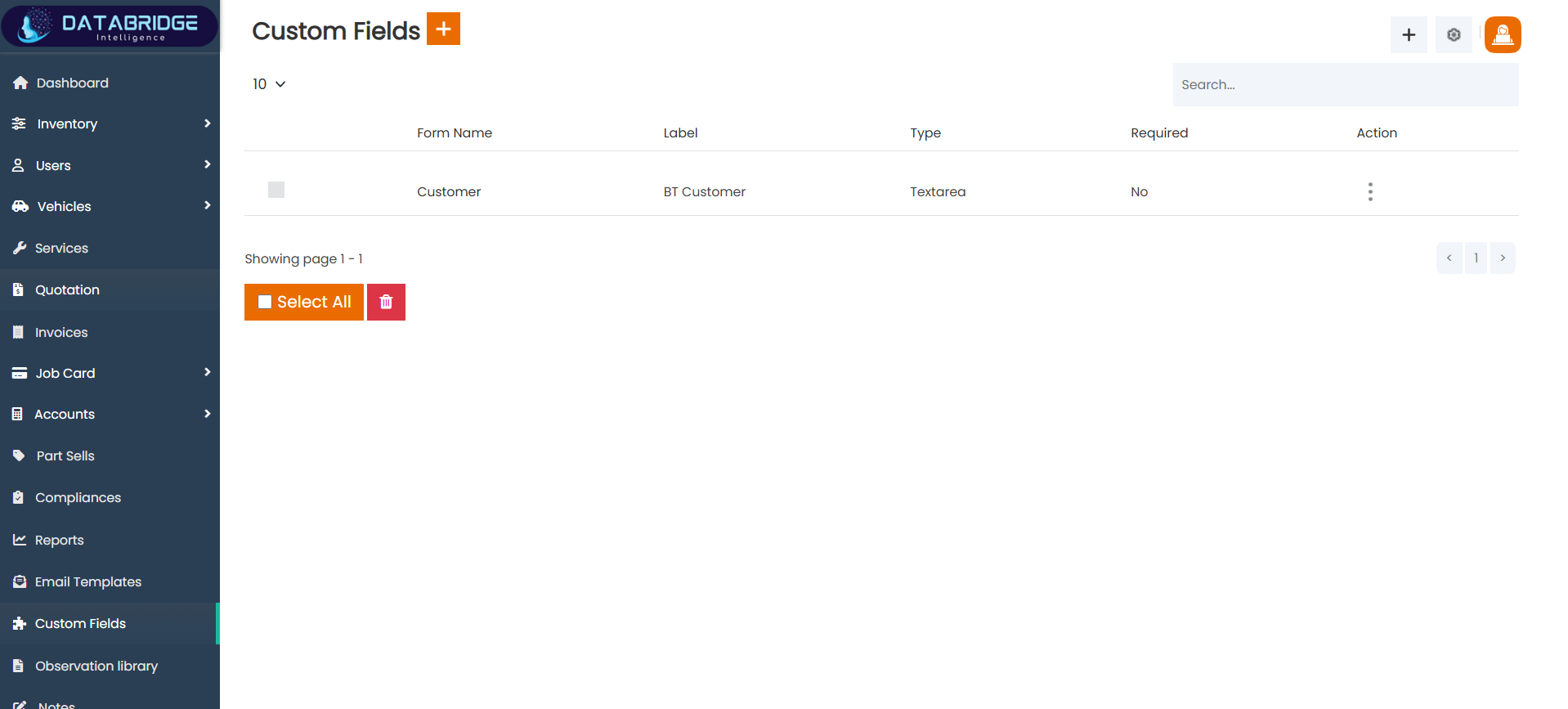Click the Compliances clipboard icon

tap(18, 497)
